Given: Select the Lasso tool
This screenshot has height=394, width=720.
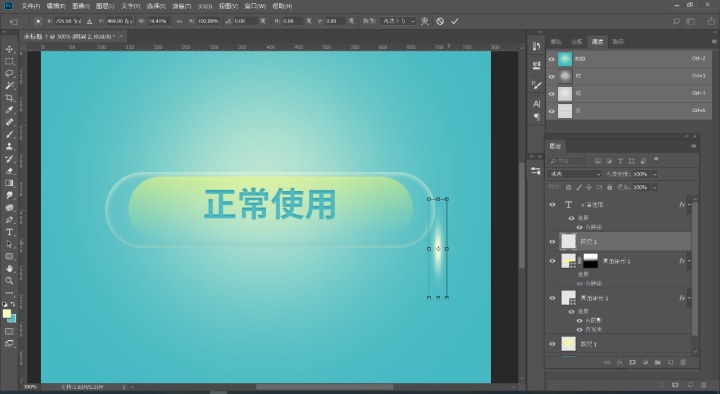Looking at the screenshot, I should [9, 73].
